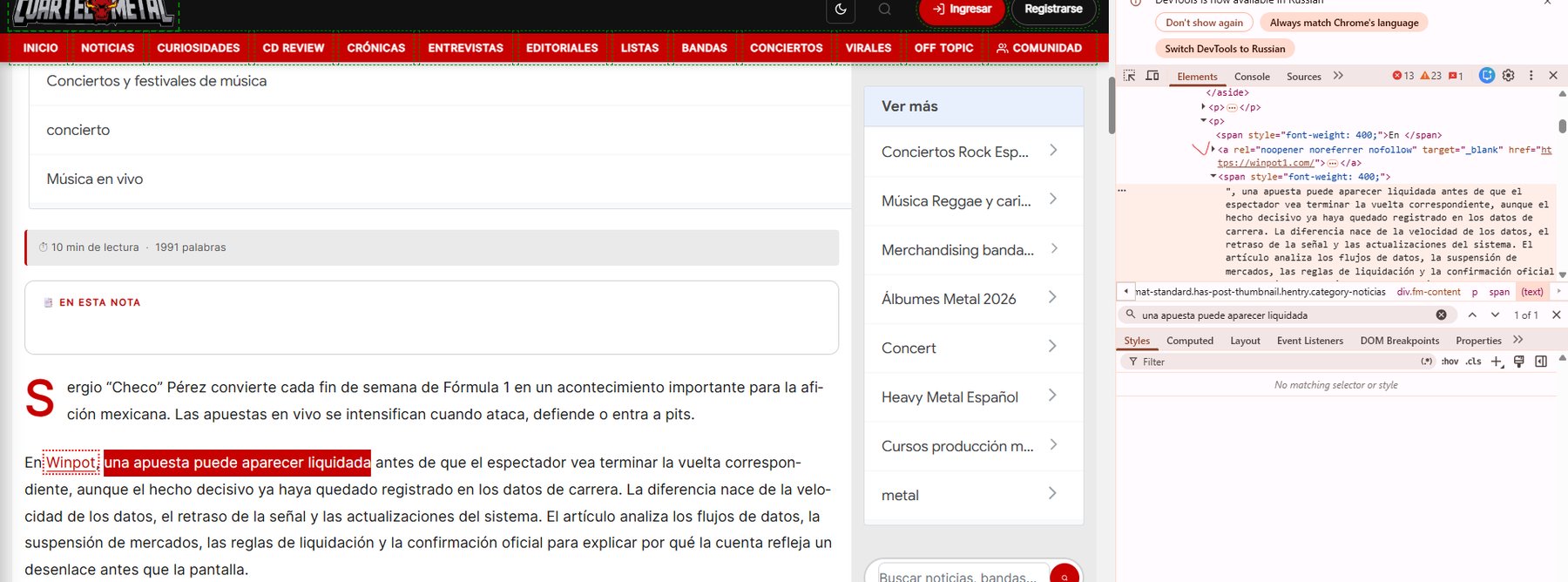Toggle the .cls classes button

pyautogui.click(x=1473, y=362)
